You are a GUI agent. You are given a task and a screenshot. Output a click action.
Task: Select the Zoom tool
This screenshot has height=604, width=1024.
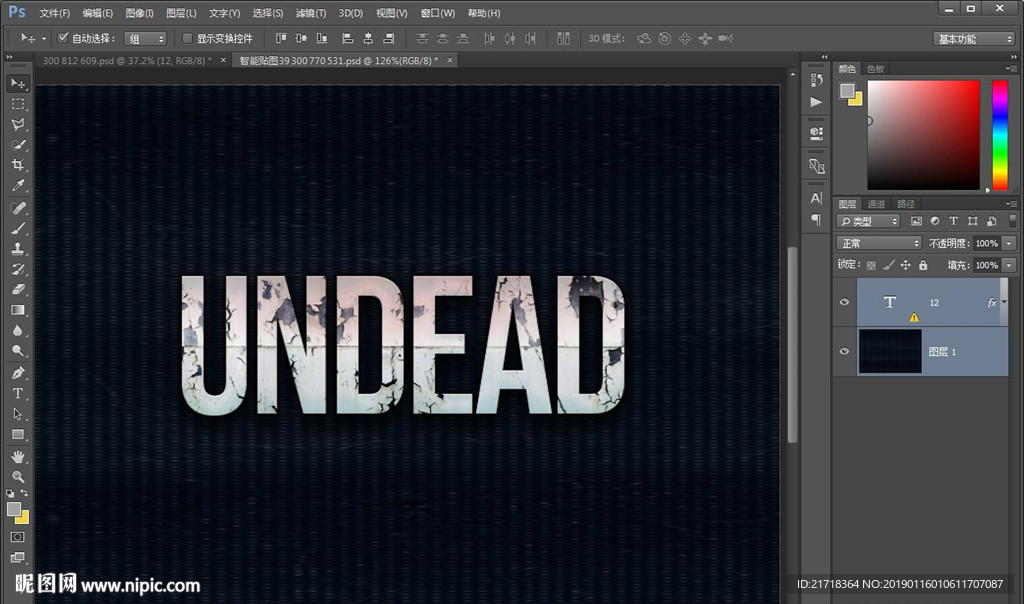click(18, 476)
